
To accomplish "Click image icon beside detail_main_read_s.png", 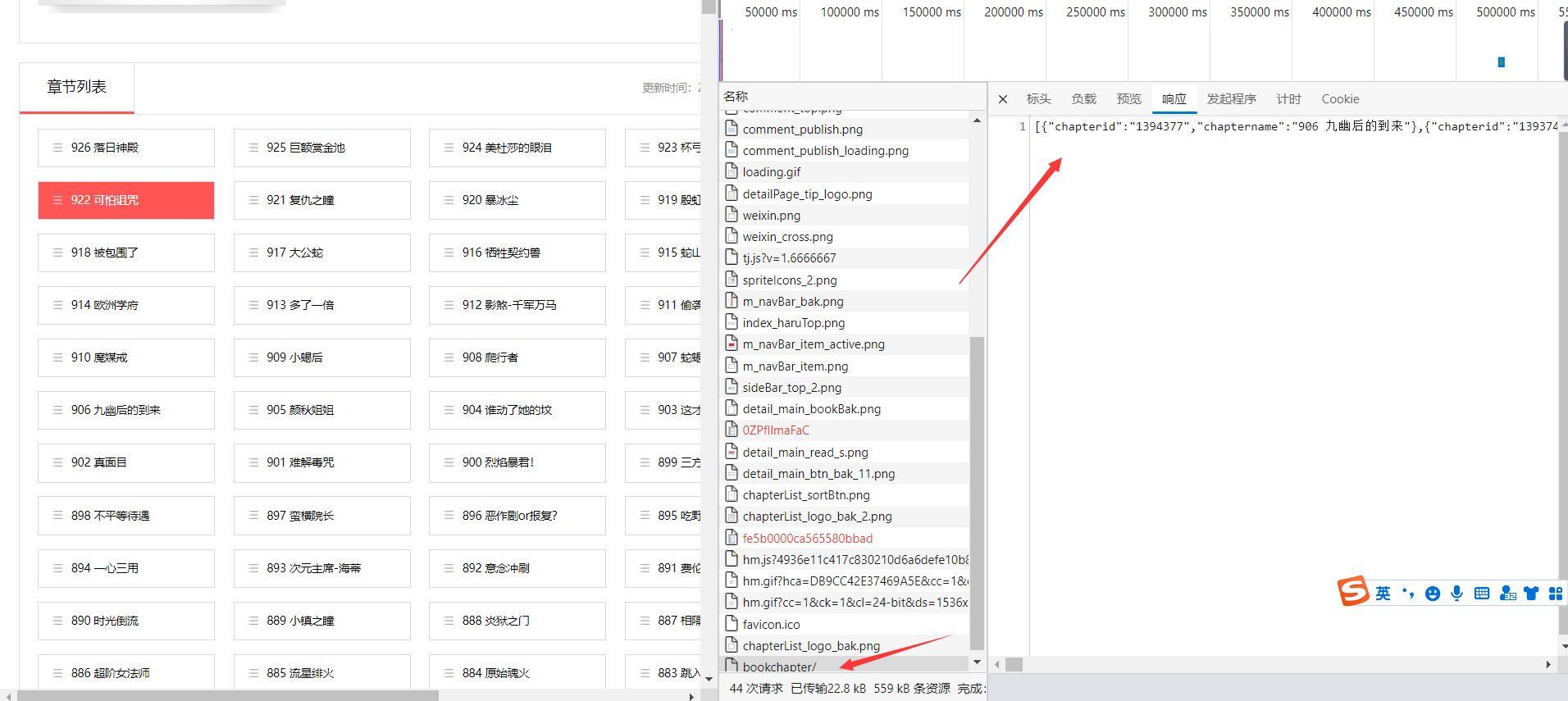I will pos(732,451).
